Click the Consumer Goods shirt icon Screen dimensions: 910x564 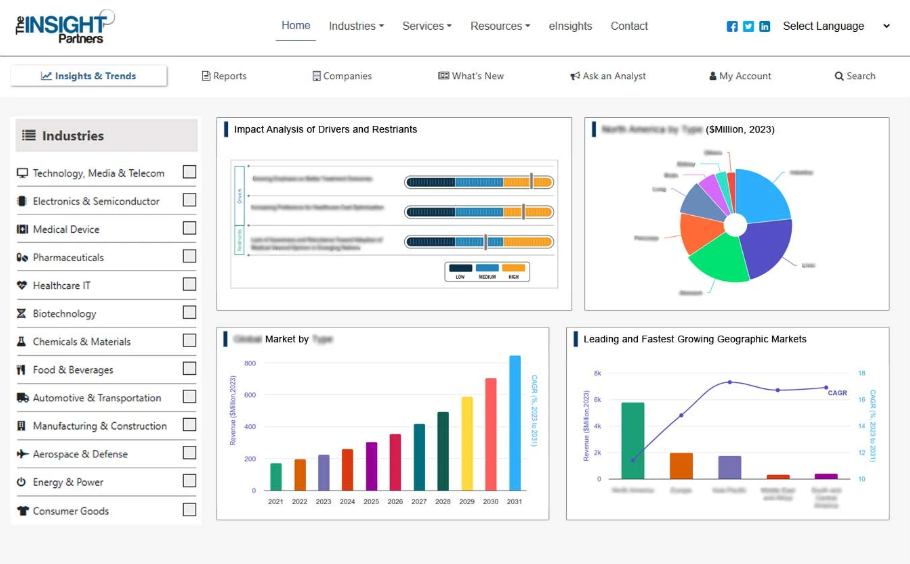pyautogui.click(x=23, y=511)
